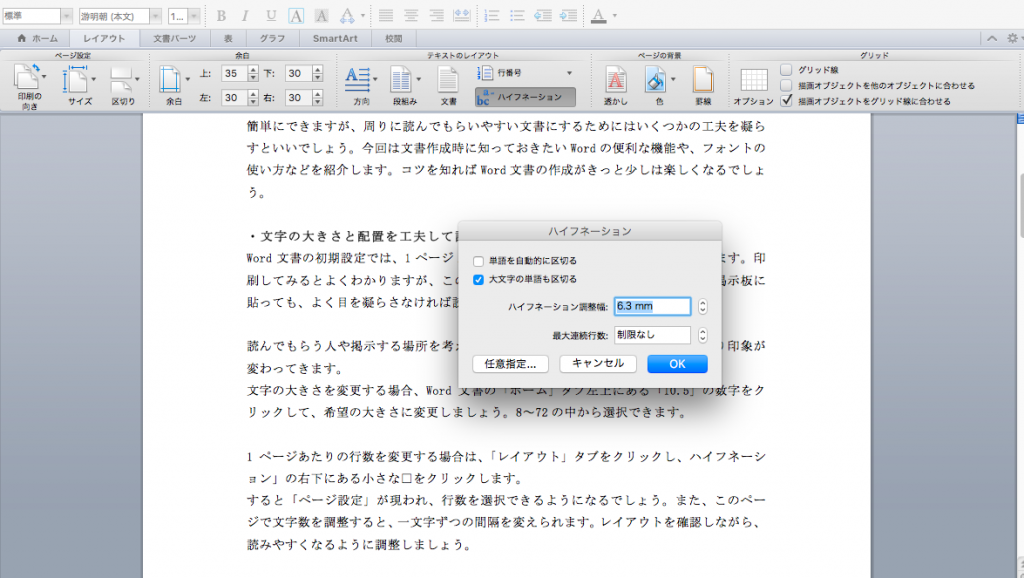Click the text direction (方向) icon
Screen dimensions: 1024x578
(x=357, y=80)
